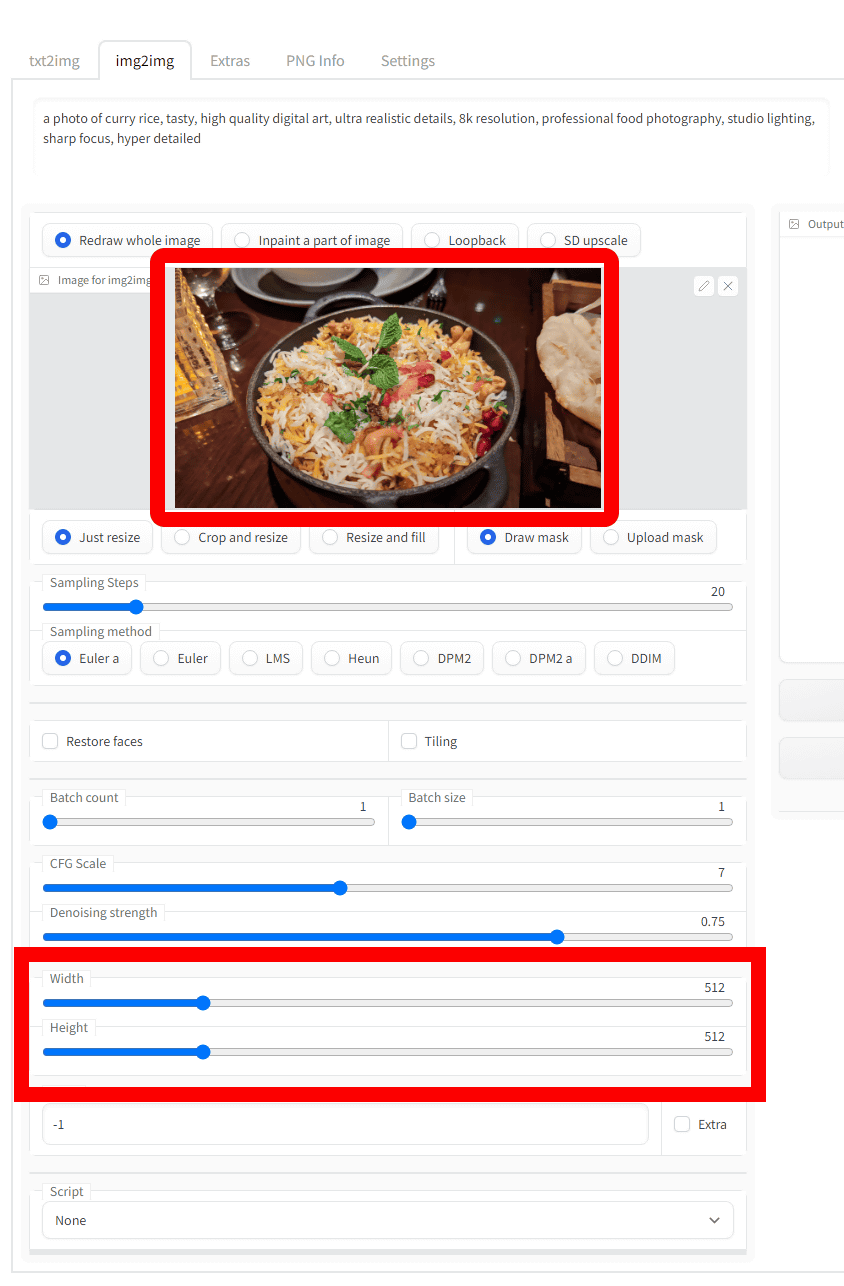Click the Sampling Steps value 20
The width and height of the screenshot is (844, 1286).
(717, 591)
